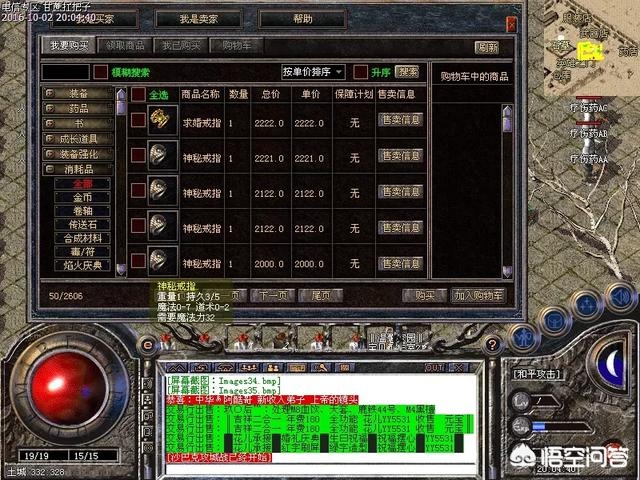This screenshot has width=640, height=480.
Task: Jump to 尾页 last page
Action: coord(321,295)
